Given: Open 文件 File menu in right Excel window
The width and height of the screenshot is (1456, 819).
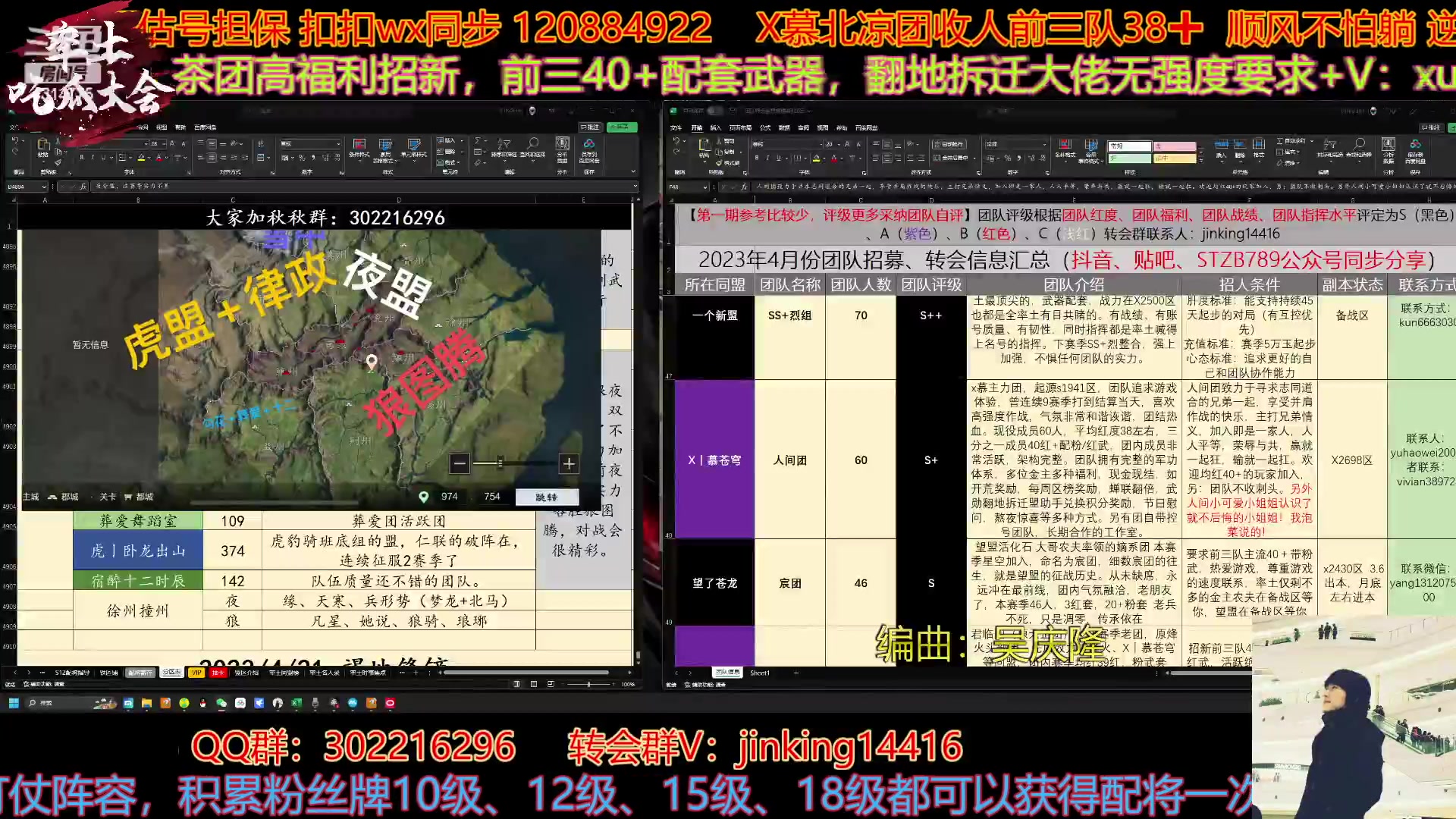Looking at the screenshot, I should 676,127.
